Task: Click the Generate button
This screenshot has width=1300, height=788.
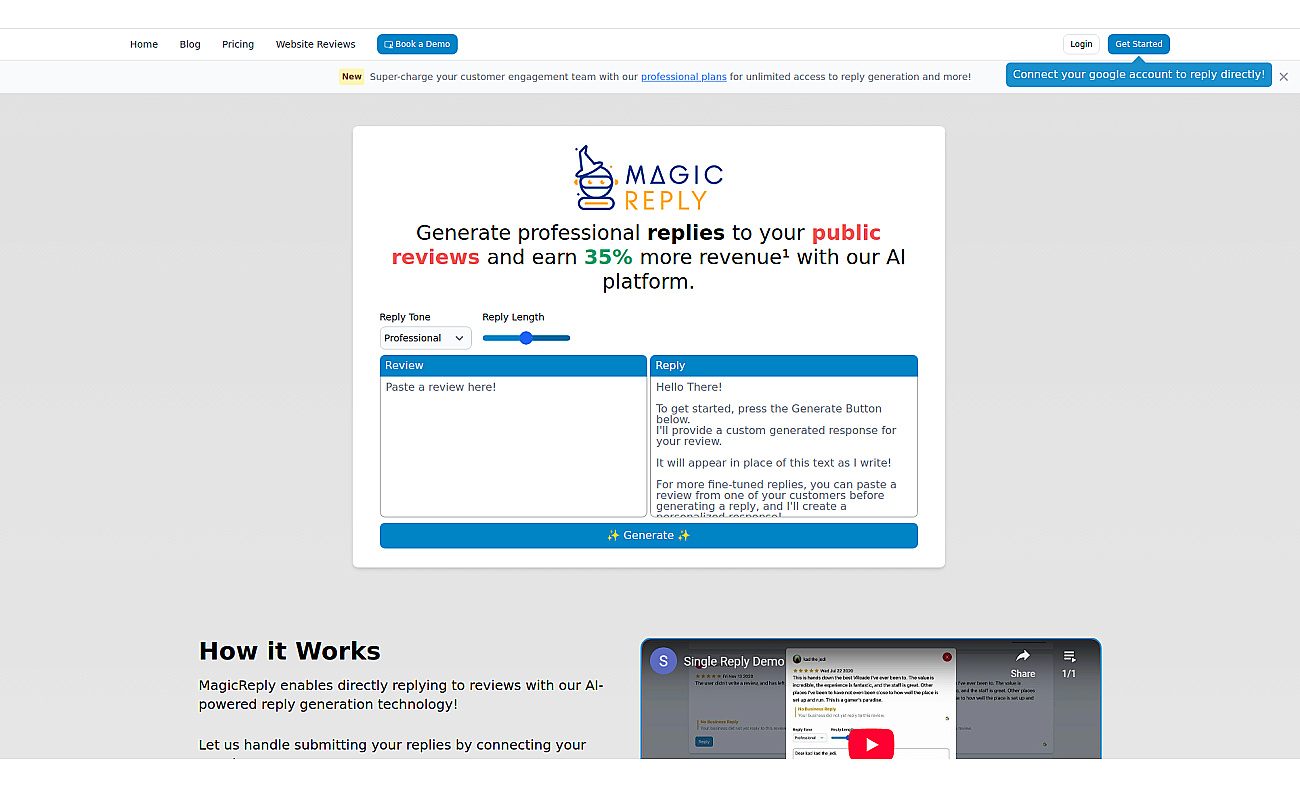Action: click(x=648, y=536)
